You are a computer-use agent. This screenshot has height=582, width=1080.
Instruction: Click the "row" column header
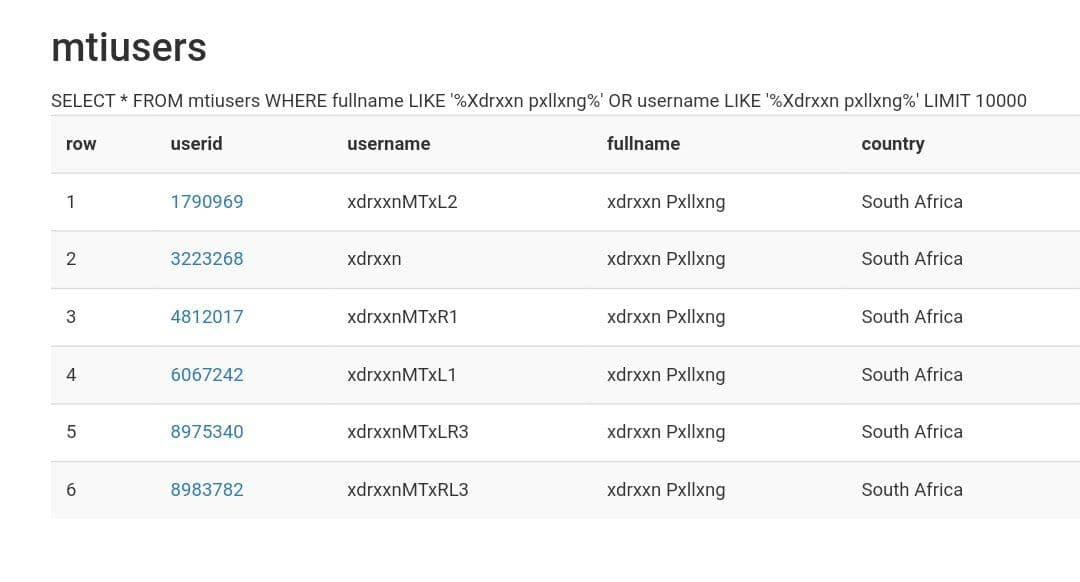coord(81,144)
